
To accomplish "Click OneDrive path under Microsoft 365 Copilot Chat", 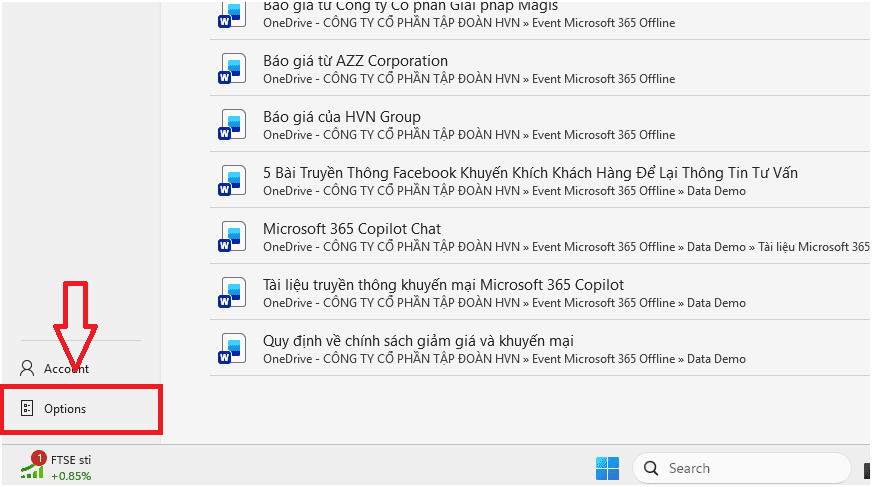I will point(566,247).
